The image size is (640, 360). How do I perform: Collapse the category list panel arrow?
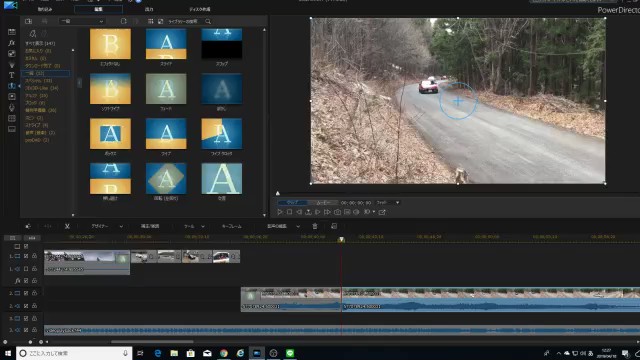[79, 83]
